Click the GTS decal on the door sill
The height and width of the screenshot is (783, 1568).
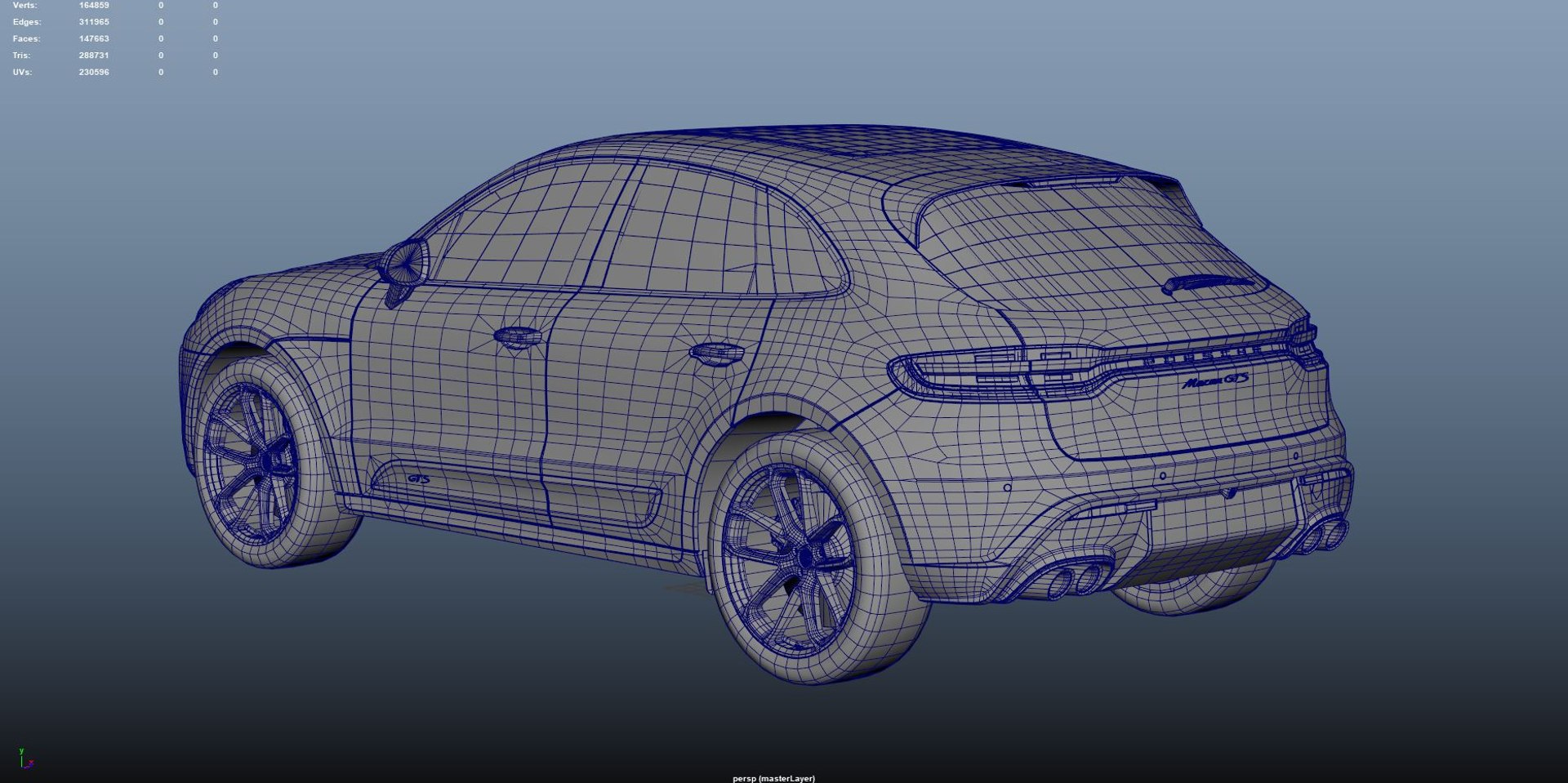point(419,479)
